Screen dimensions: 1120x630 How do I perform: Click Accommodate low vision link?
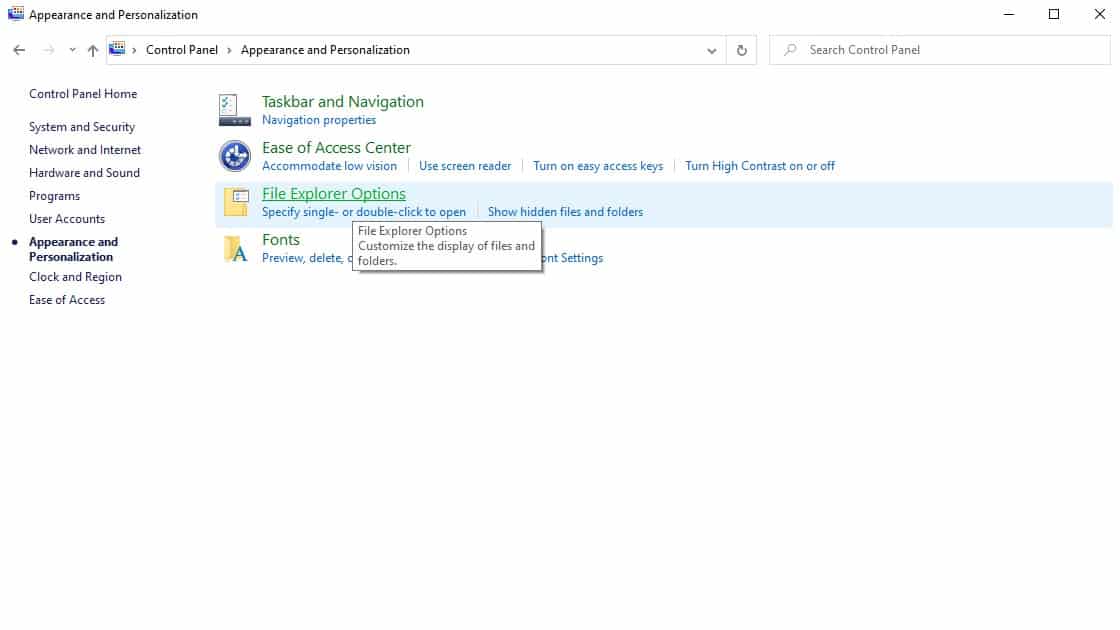point(329,166)
